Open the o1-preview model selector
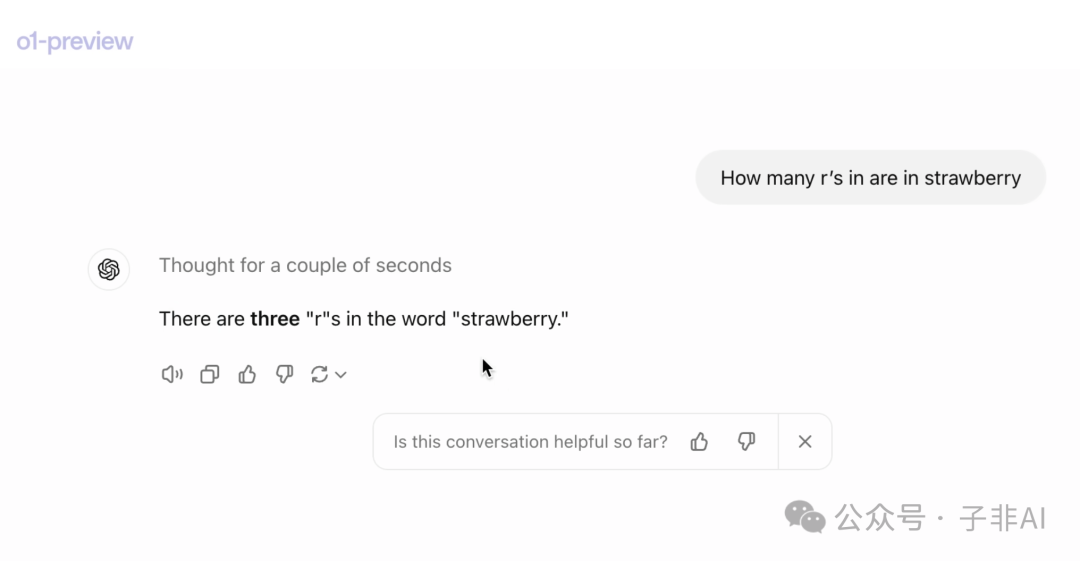This screenshot has height=561, width=1080. pos(75,41)
